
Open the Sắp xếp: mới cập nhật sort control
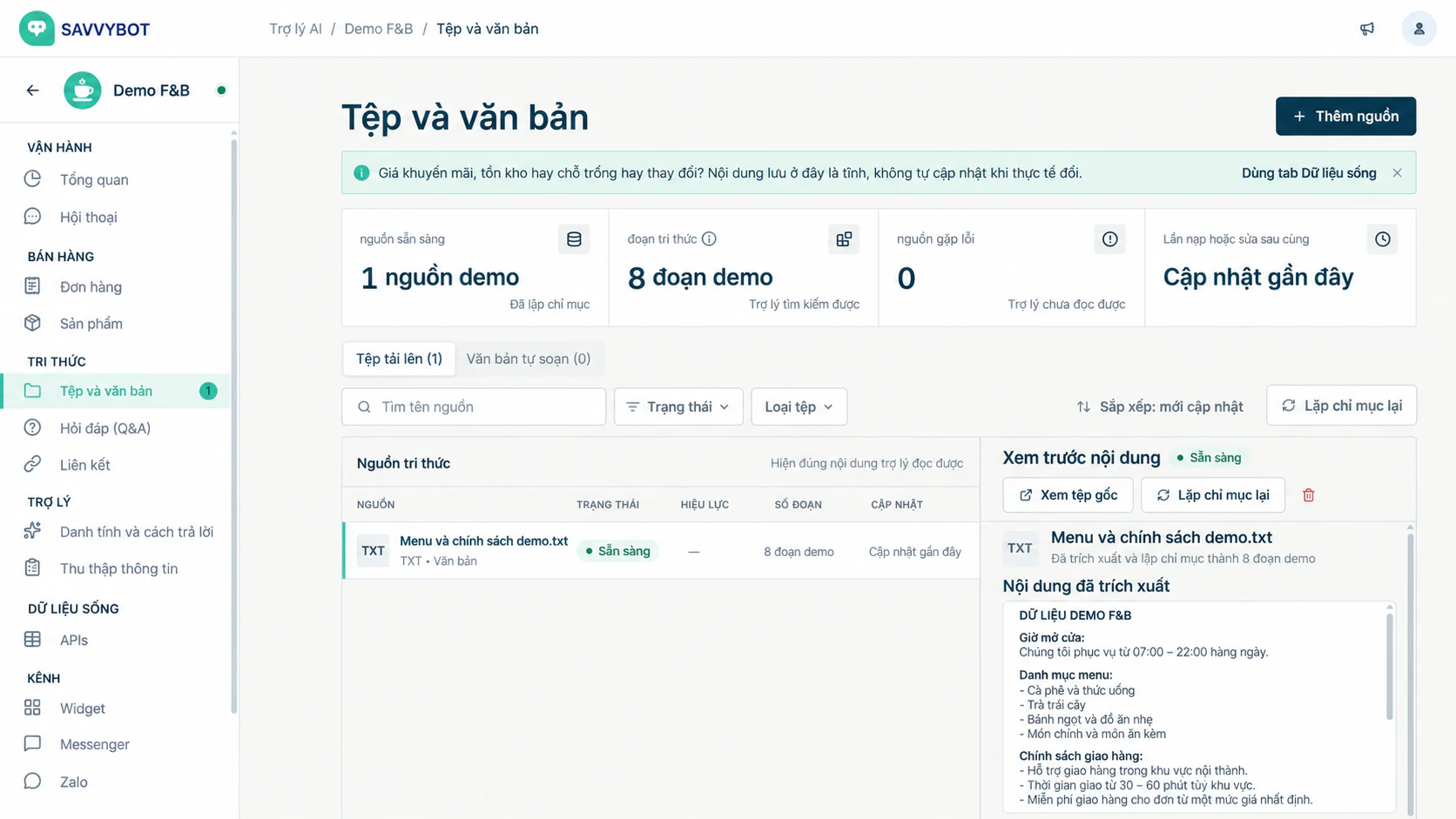[1160, 406]
